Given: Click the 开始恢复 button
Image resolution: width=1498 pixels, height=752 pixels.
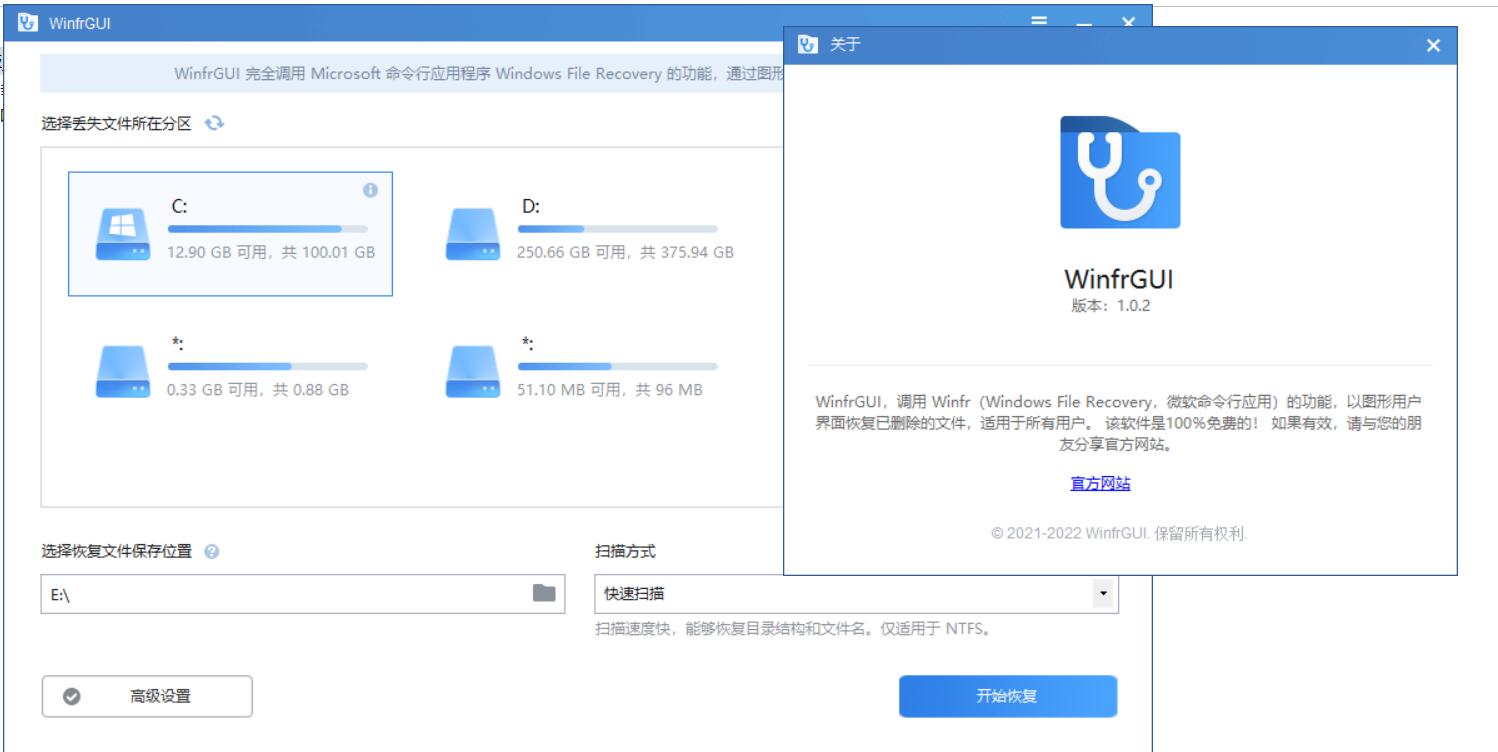Looking at the screenshot, I should point(1007,696).
